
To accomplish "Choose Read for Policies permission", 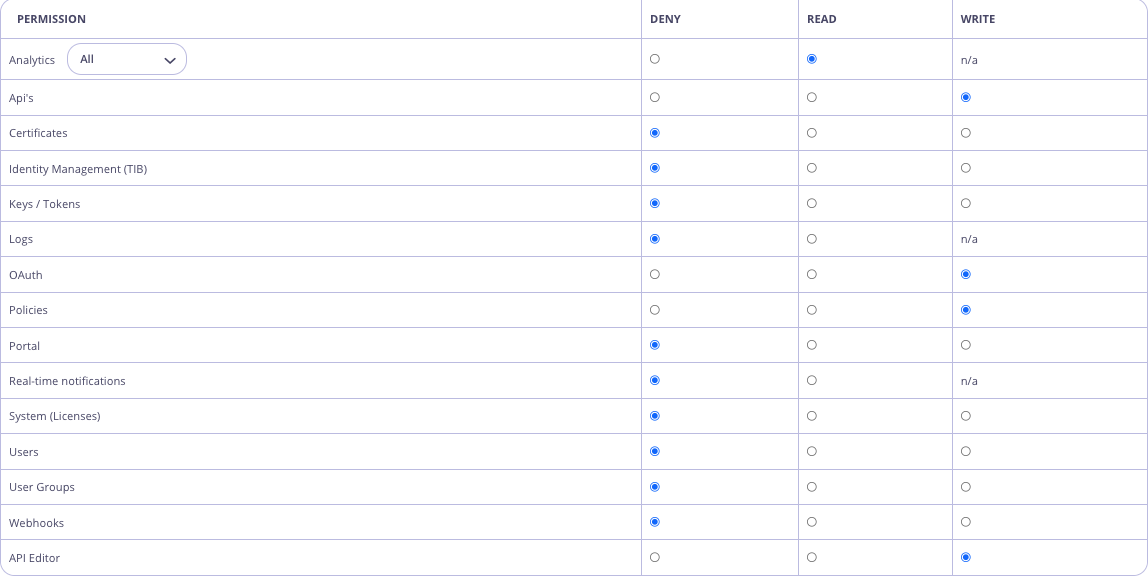I will click(811, 310).
